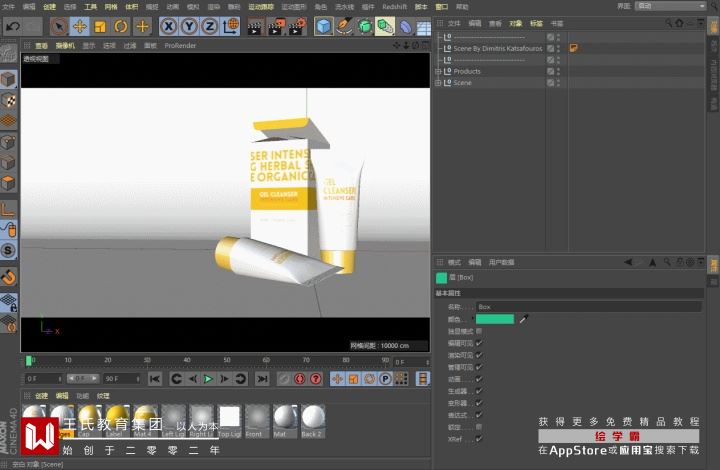Select the Cap material thumbnail
The image size is (720, 470).
[90, 421]
